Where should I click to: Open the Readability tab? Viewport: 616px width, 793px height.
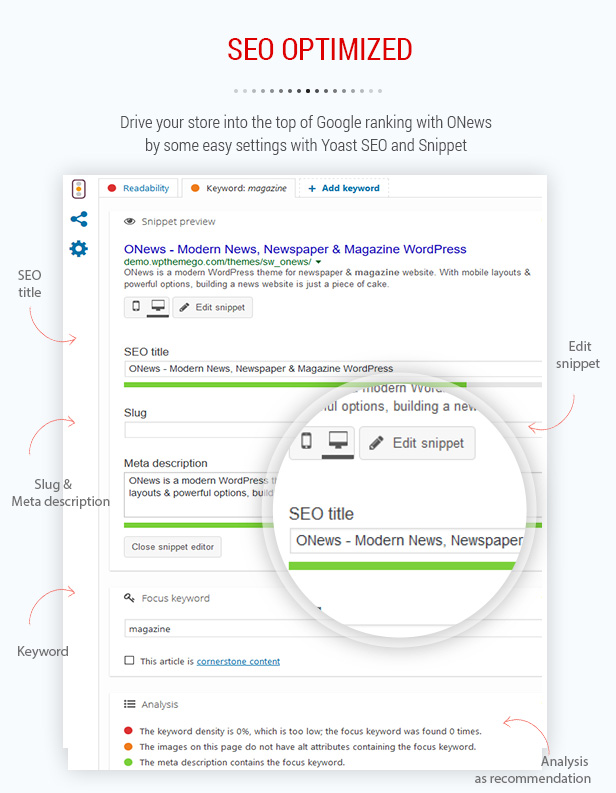139,188
